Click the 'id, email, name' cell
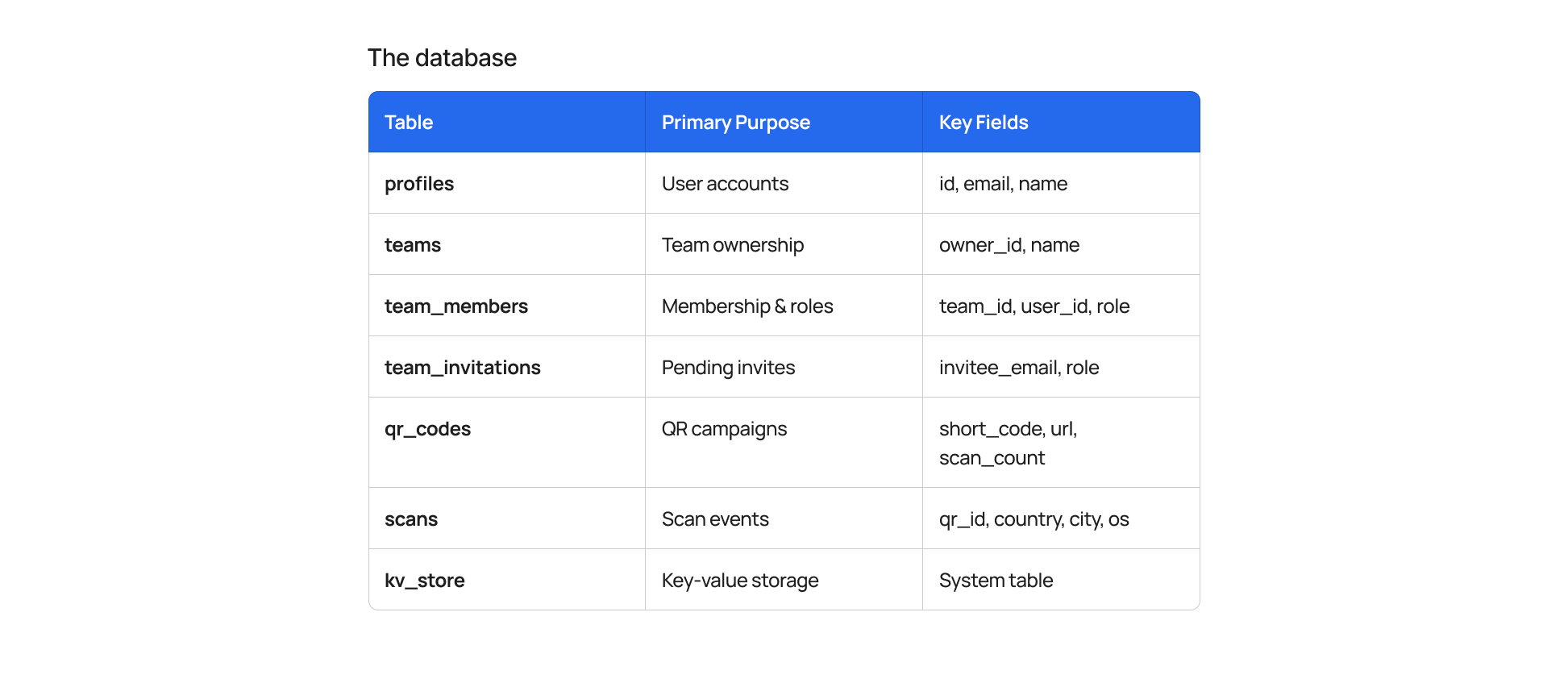Screen dimensions: 1568x683 (1061, 183)
